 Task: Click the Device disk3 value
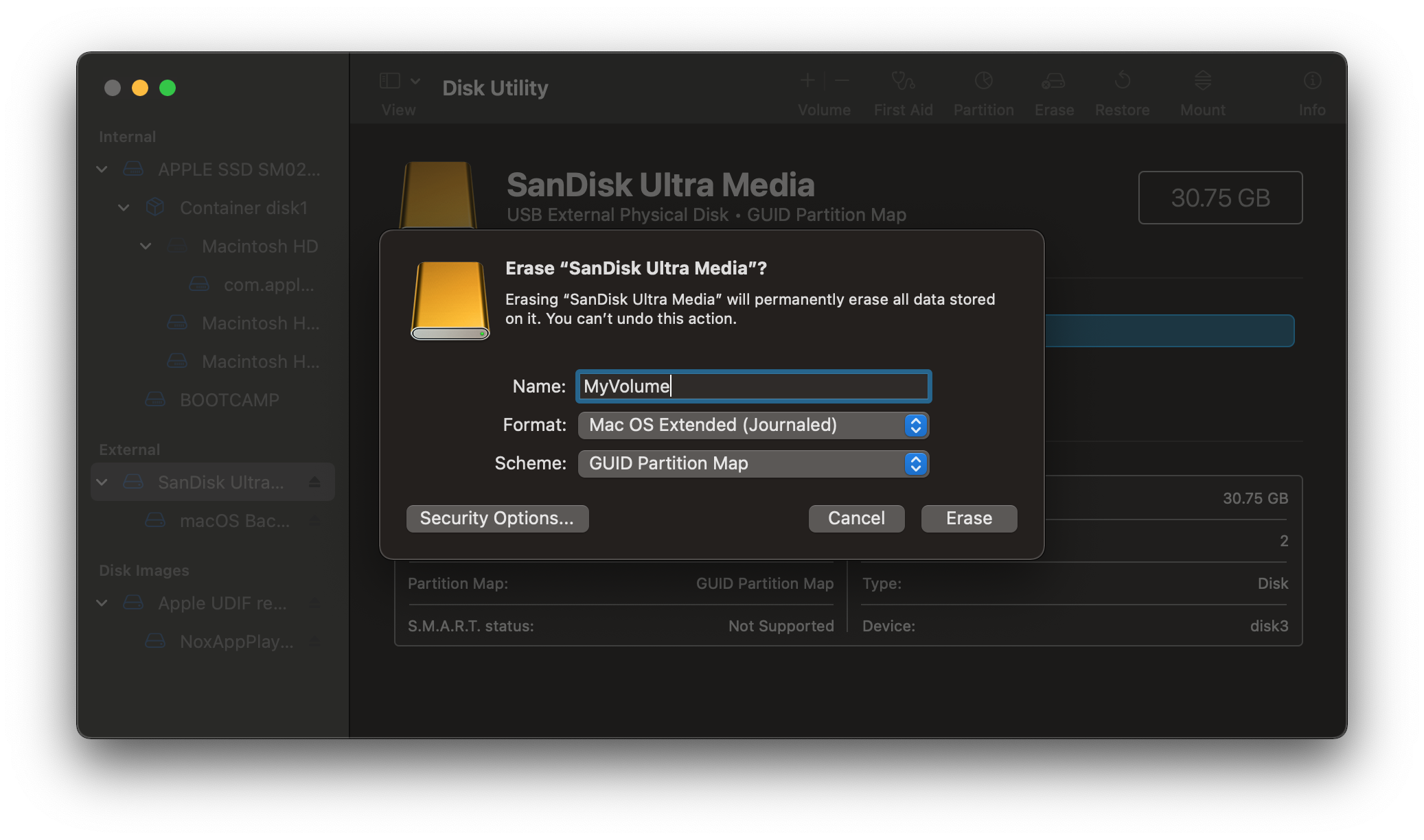click(1269, 626)
